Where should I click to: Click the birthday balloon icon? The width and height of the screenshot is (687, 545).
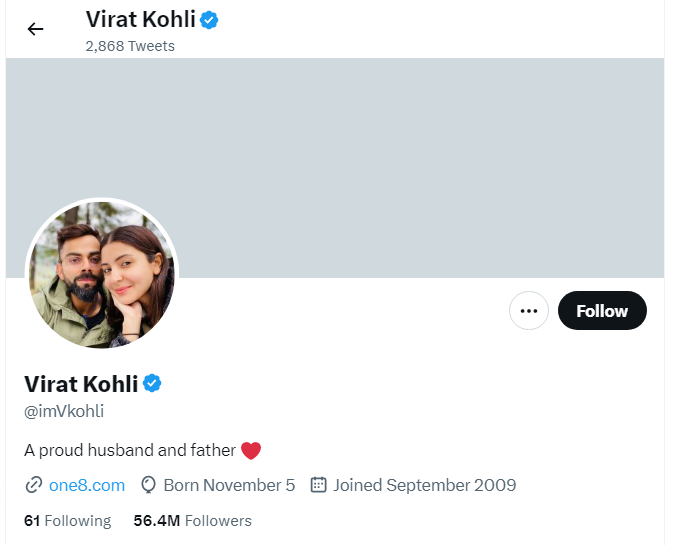pos(149,486)
